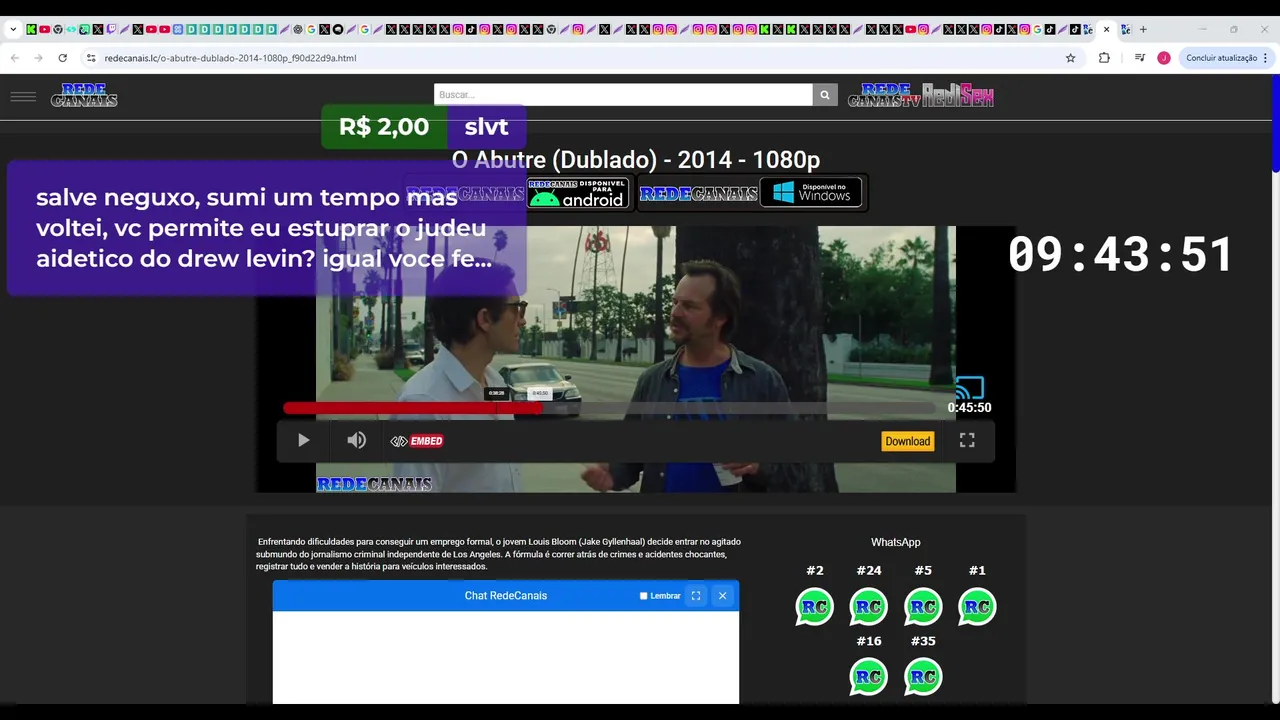The height and width of the screenshot is (720, 1280).
Task: Open the Windows app availability banner
Action: tap(751, 193)
